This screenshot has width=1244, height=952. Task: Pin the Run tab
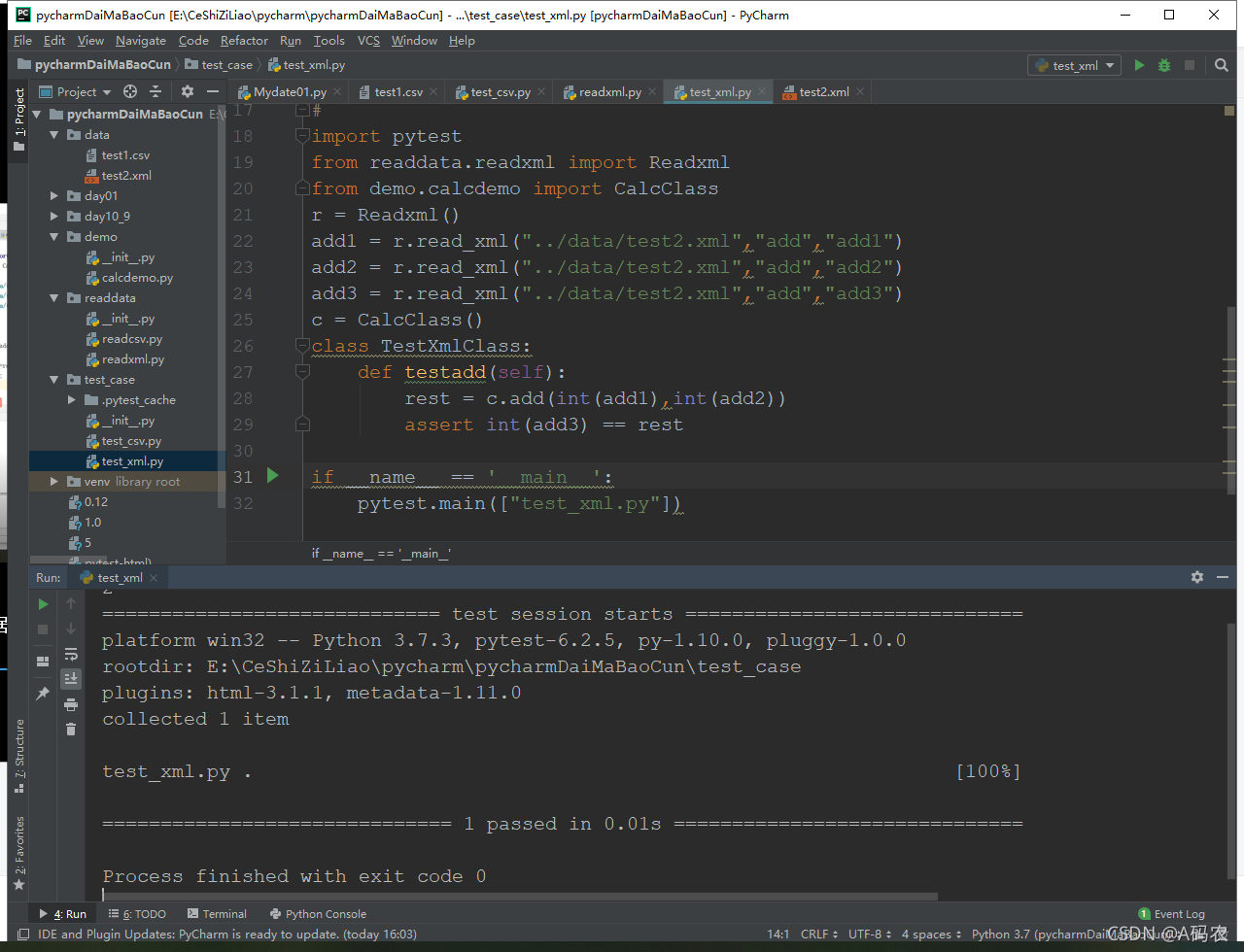point(43,694)
